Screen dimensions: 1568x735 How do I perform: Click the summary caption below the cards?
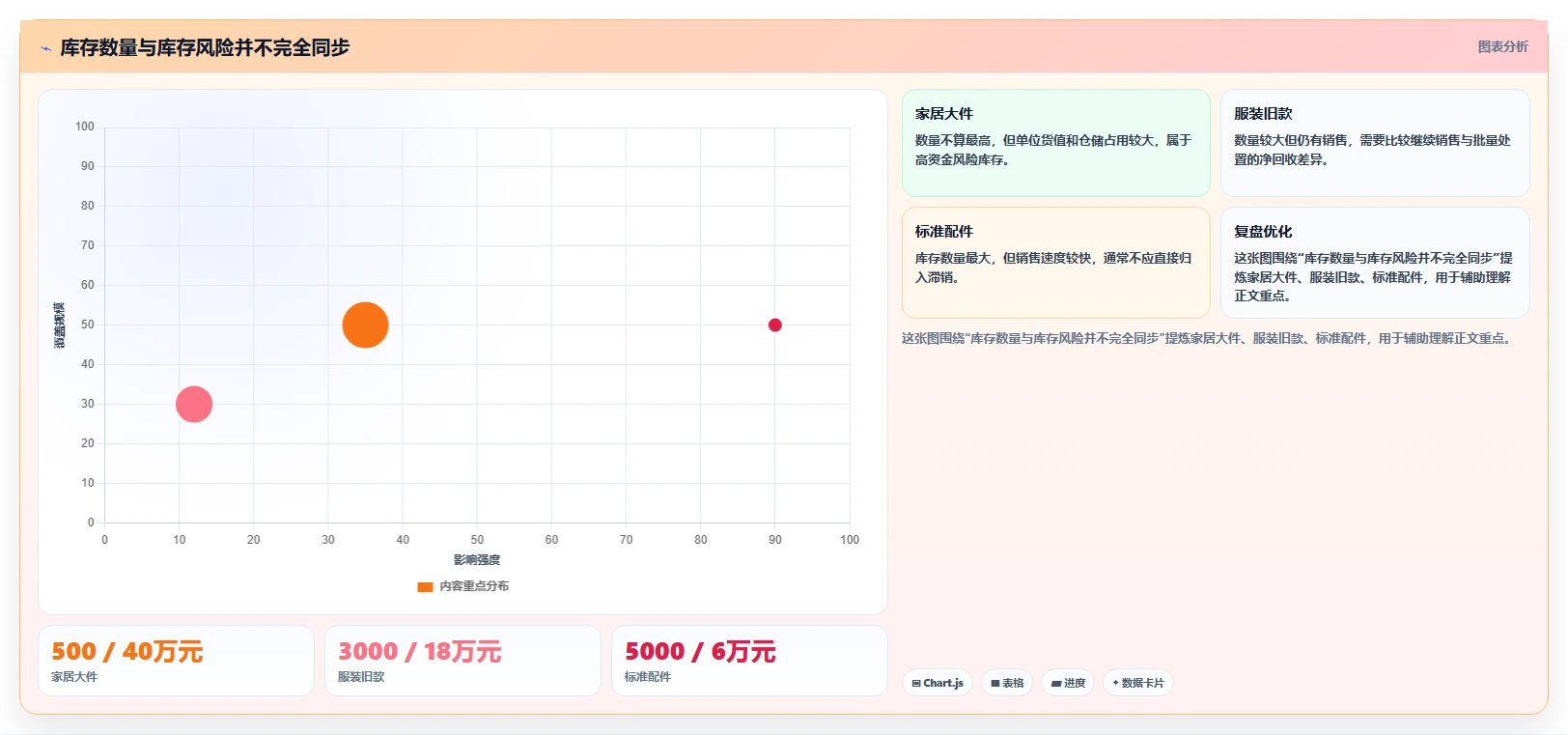[x=1207, y=338]
